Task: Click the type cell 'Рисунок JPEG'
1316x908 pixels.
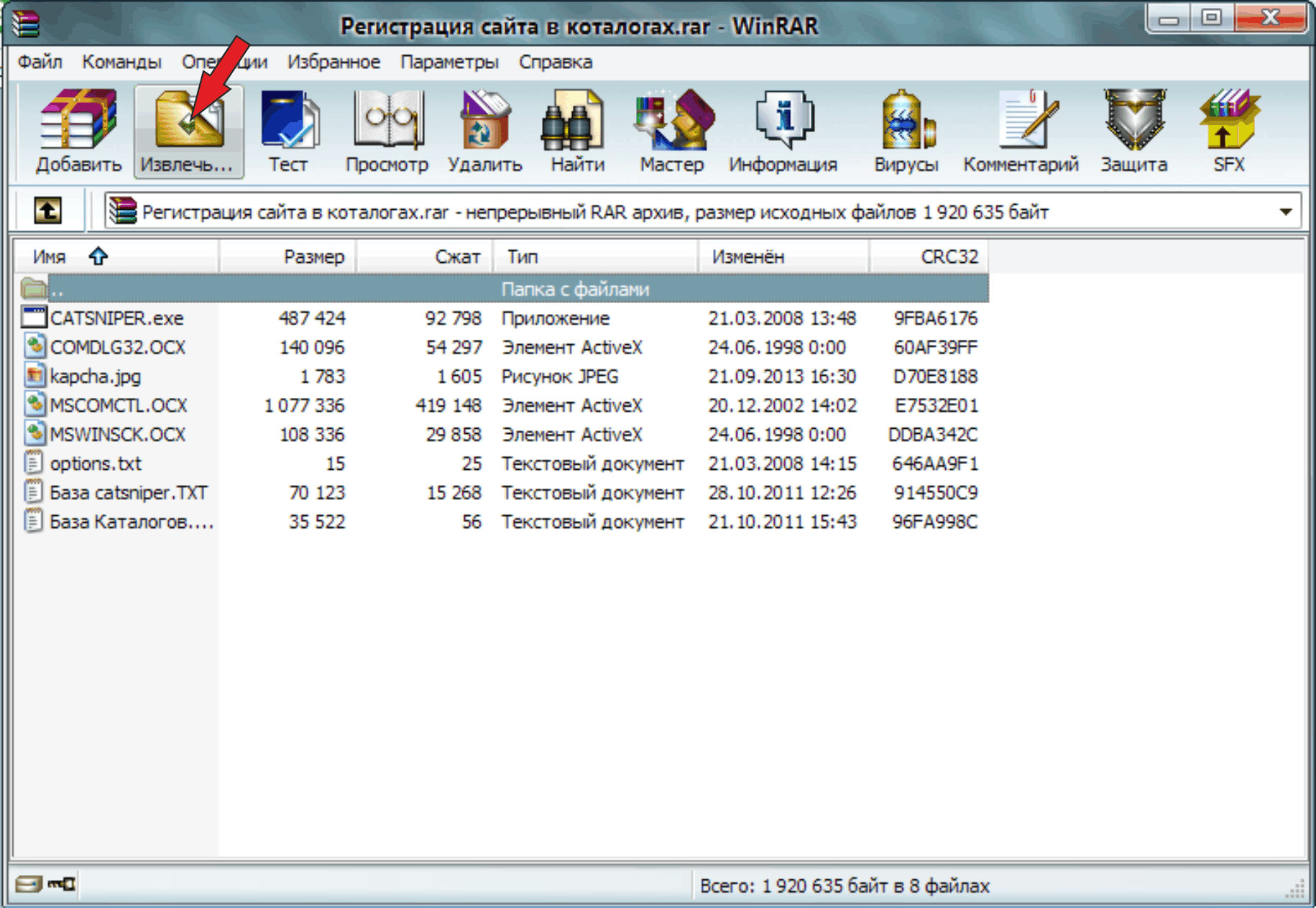Action: (x=560, y=376)
